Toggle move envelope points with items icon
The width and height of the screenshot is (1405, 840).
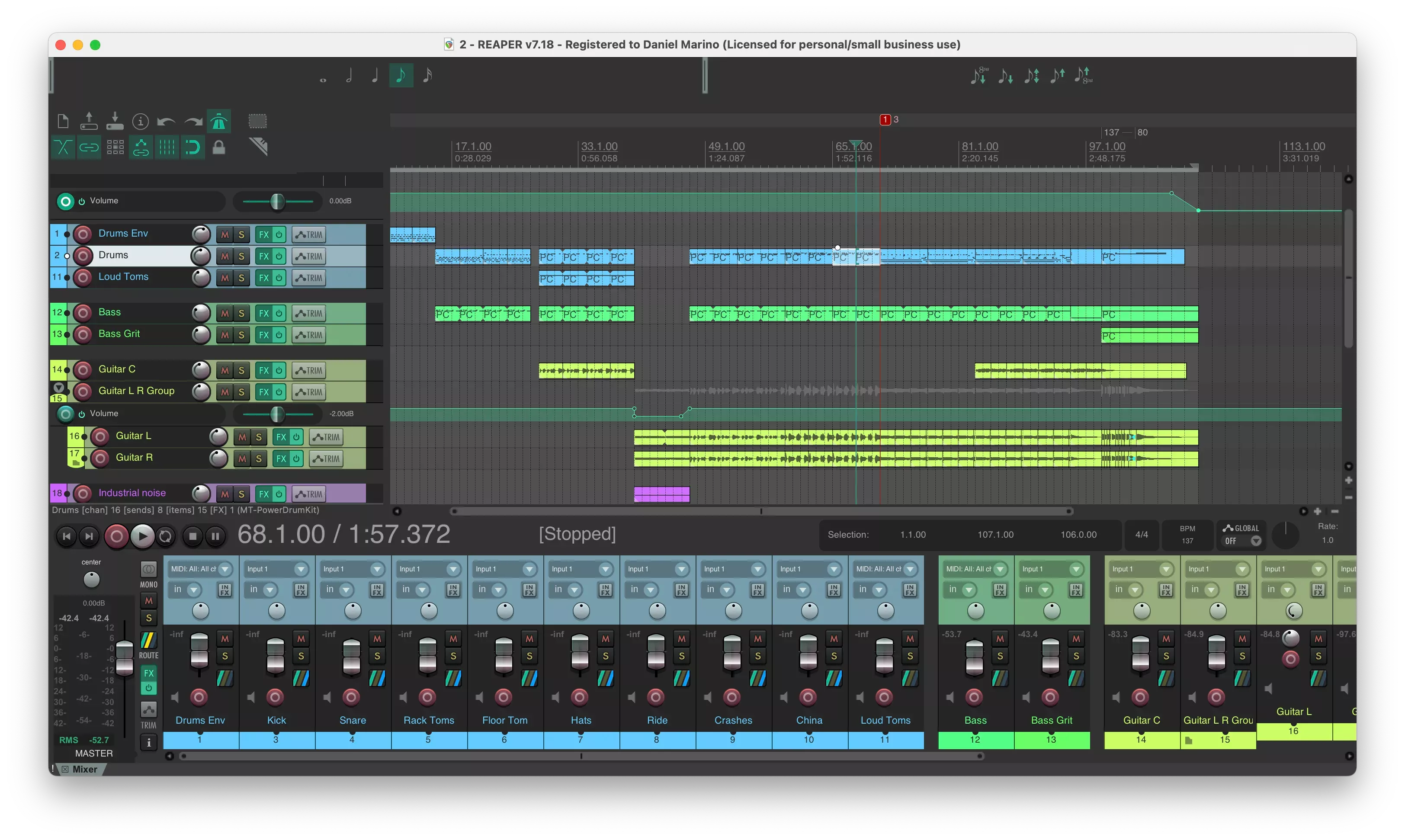(x=141, y=148)
